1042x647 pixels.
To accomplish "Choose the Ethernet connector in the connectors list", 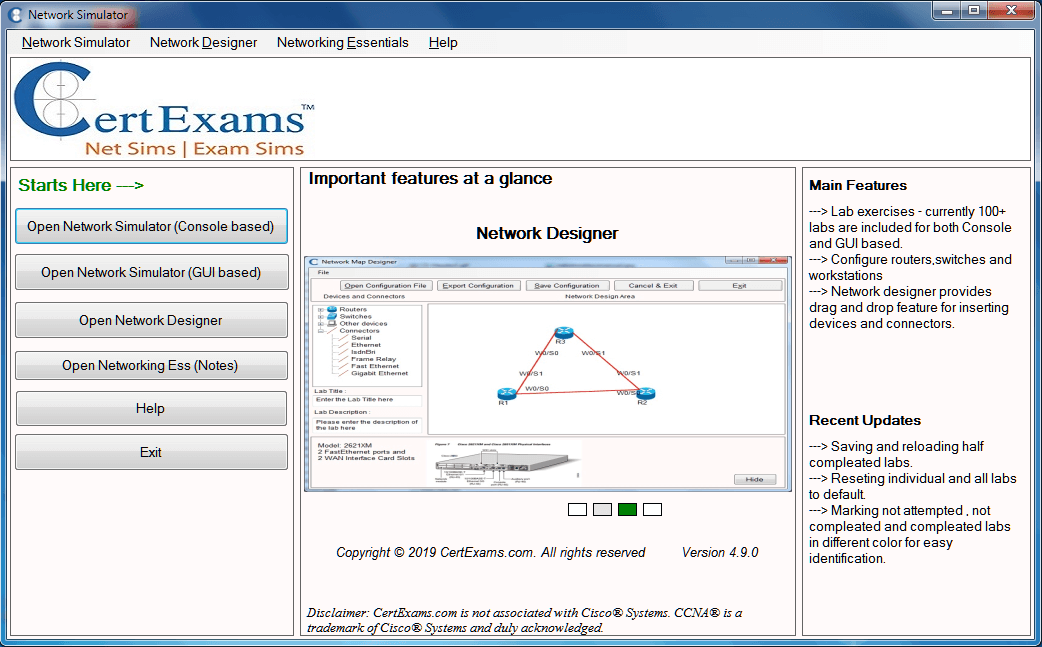I will click(364, 345).
